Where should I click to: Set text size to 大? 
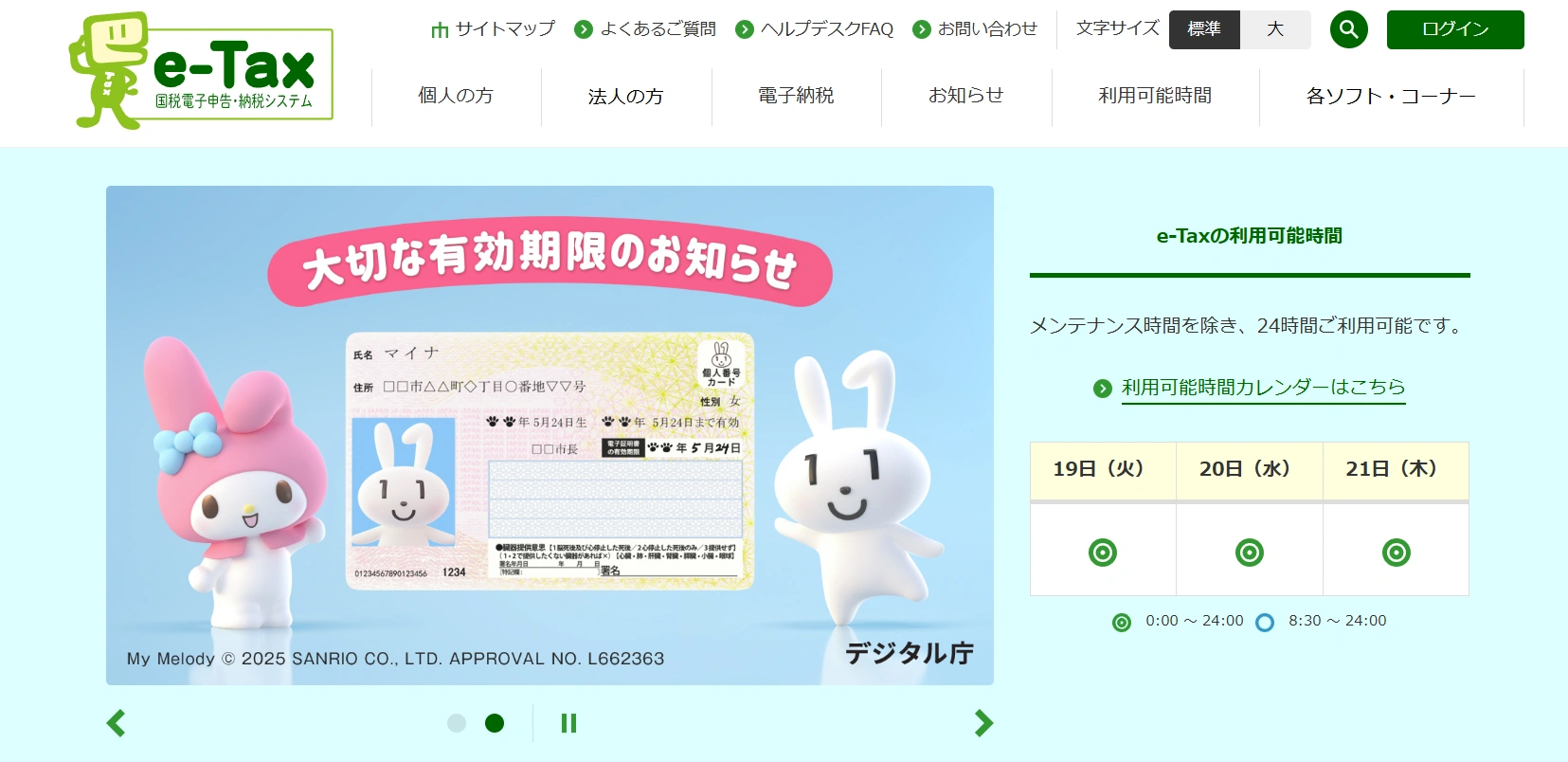pyautogui.click(x=1275, y=29)
